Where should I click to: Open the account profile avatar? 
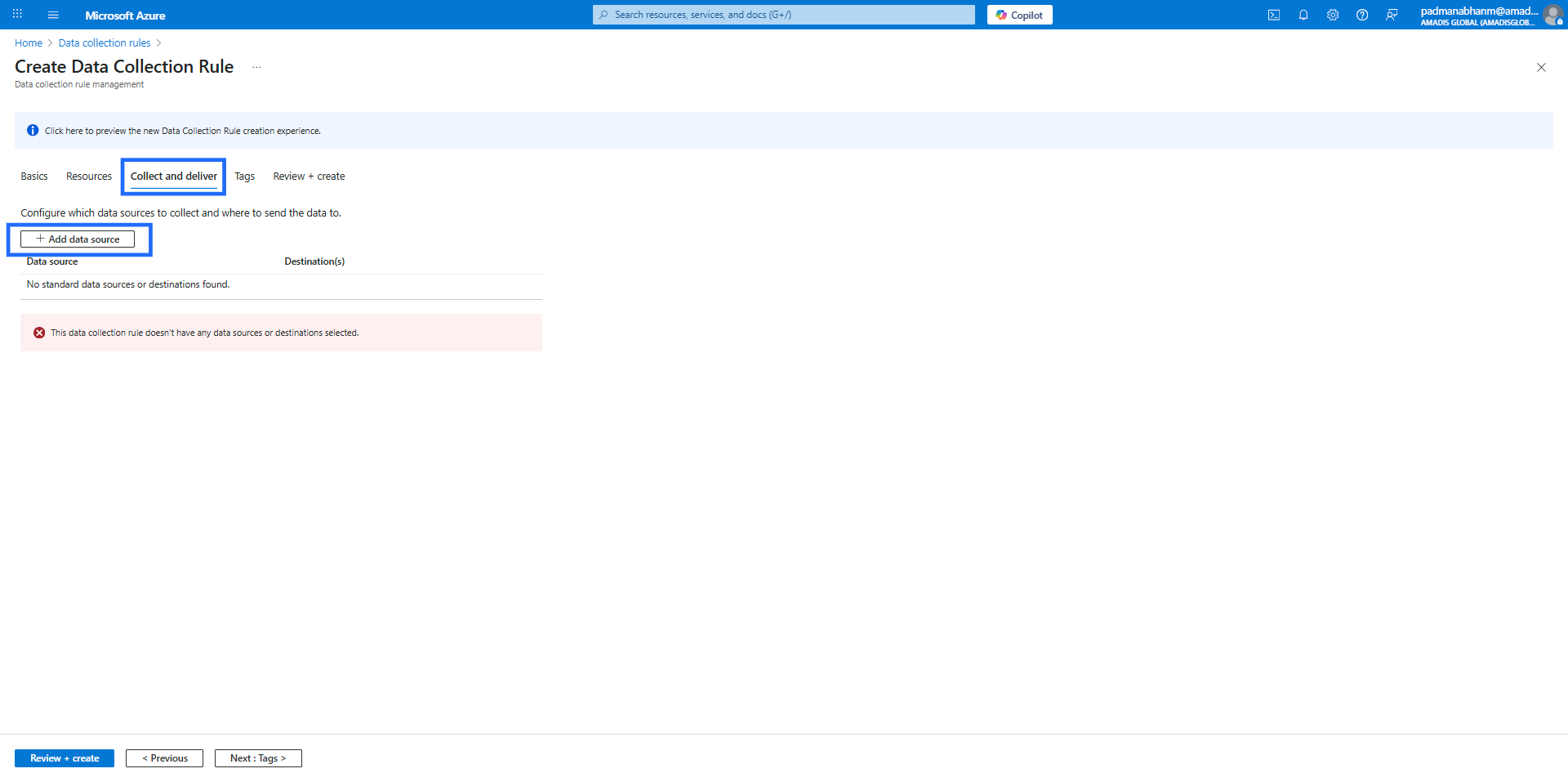[1552, 15]
